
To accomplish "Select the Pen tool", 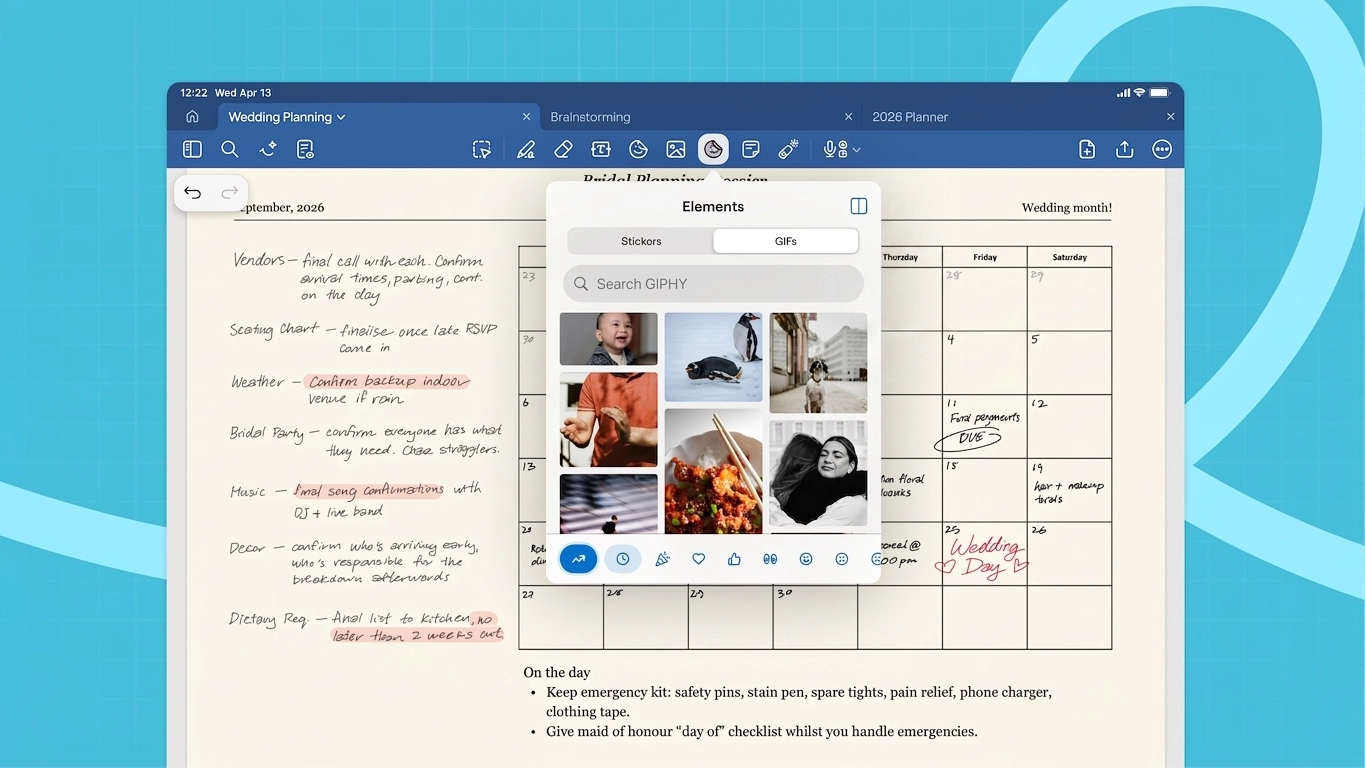I will coord(526,149).
